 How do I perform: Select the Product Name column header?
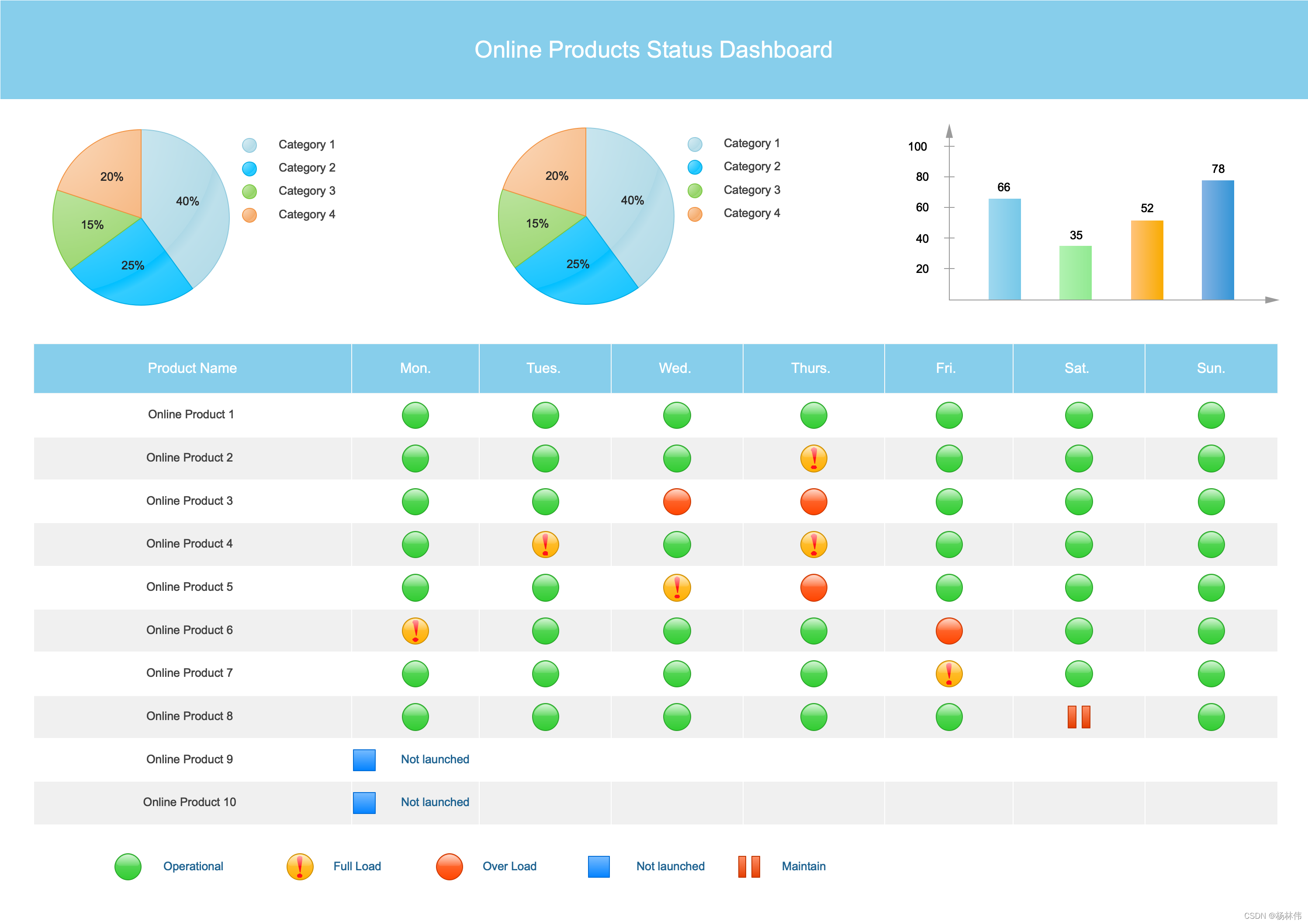(x=192, y=369)
